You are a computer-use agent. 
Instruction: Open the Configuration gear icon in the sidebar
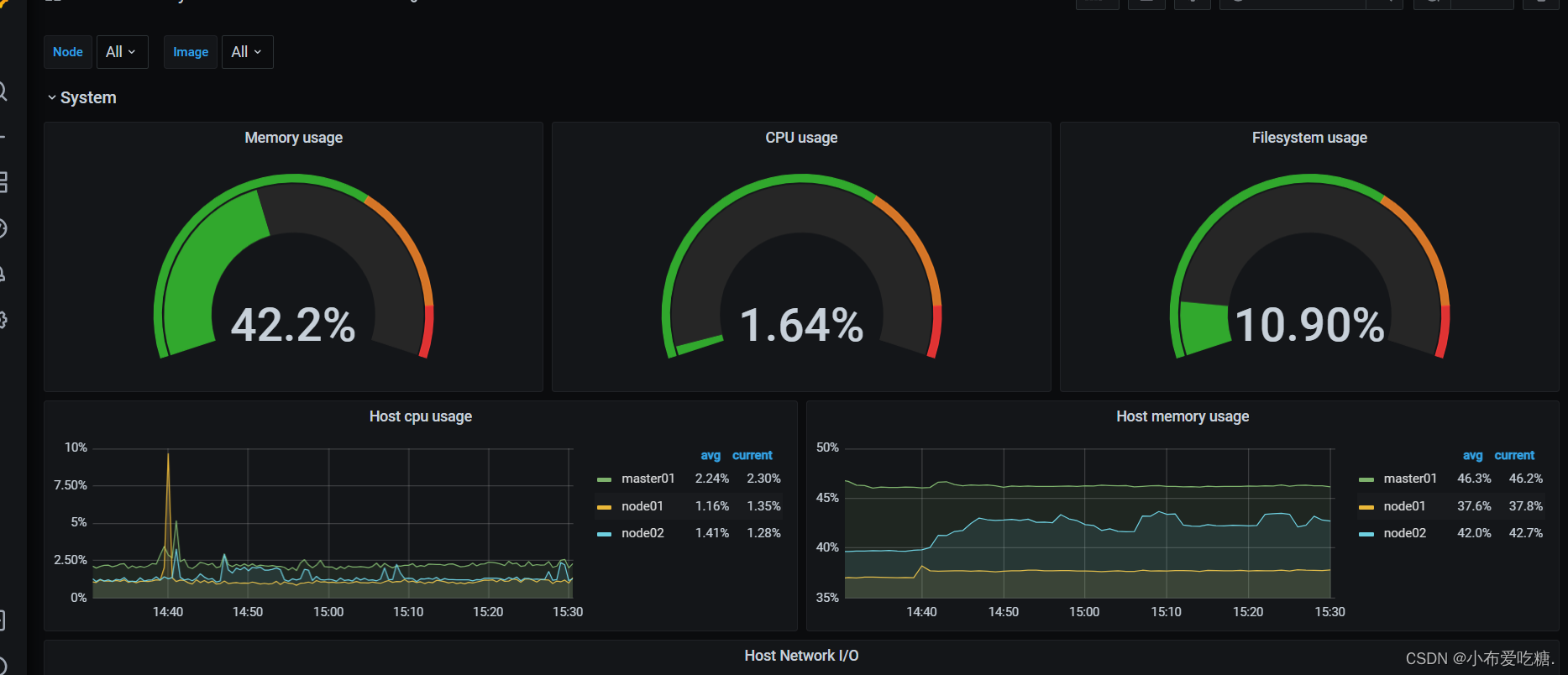pos(3,320)
